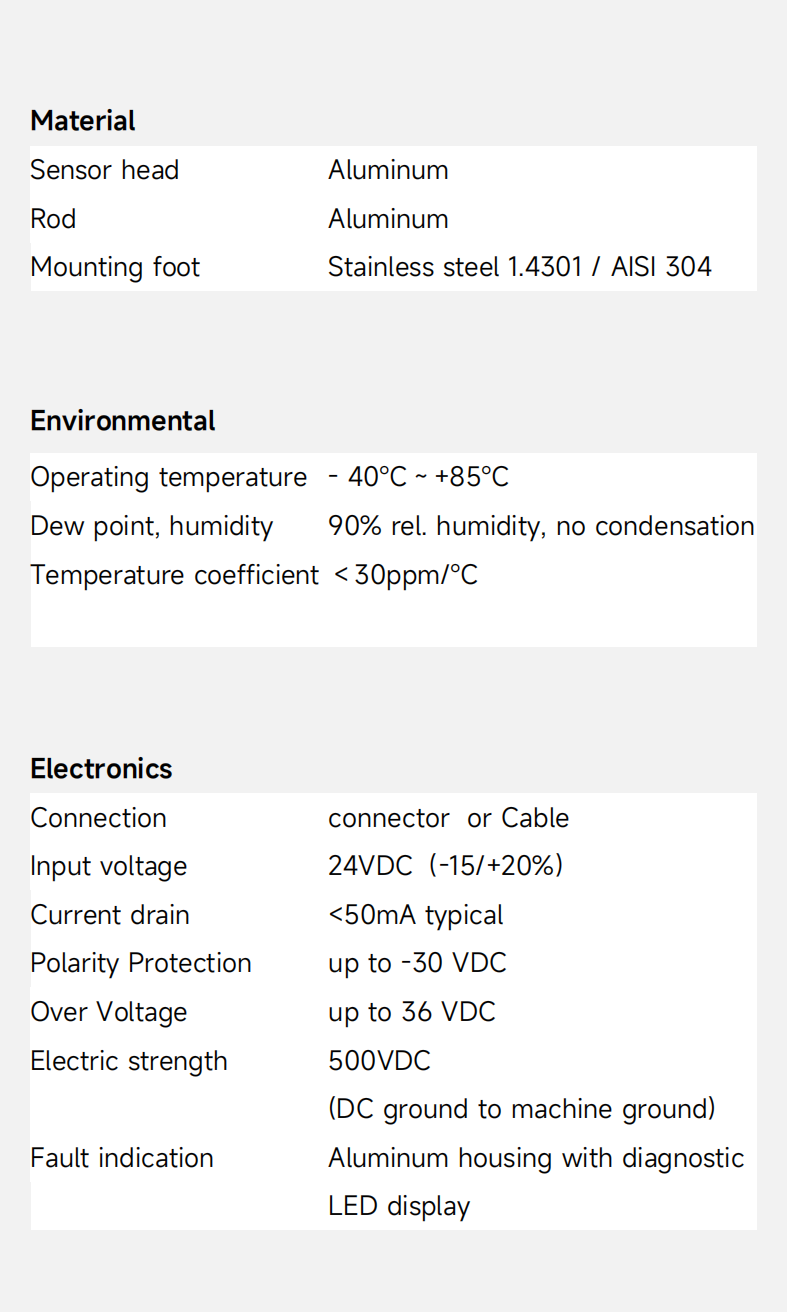Click the Polarity Protection label
Screen dimensions: 788x1312
point(141,963)
